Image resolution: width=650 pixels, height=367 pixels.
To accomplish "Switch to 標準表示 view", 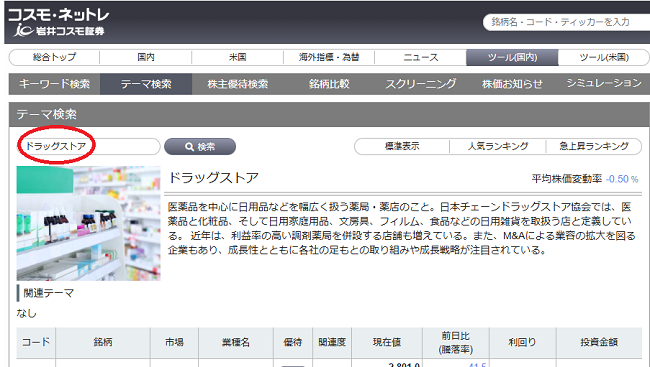I will point(402,146).
